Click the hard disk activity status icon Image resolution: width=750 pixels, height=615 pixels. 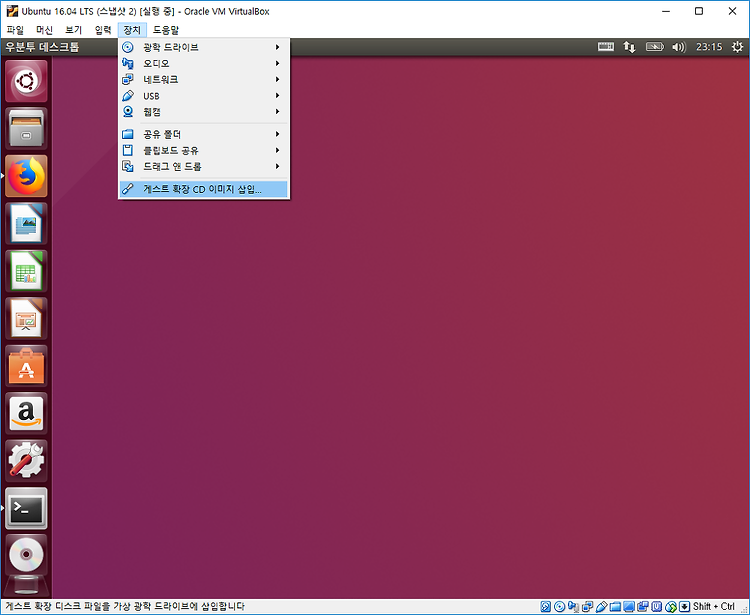[x=546, y=606]
